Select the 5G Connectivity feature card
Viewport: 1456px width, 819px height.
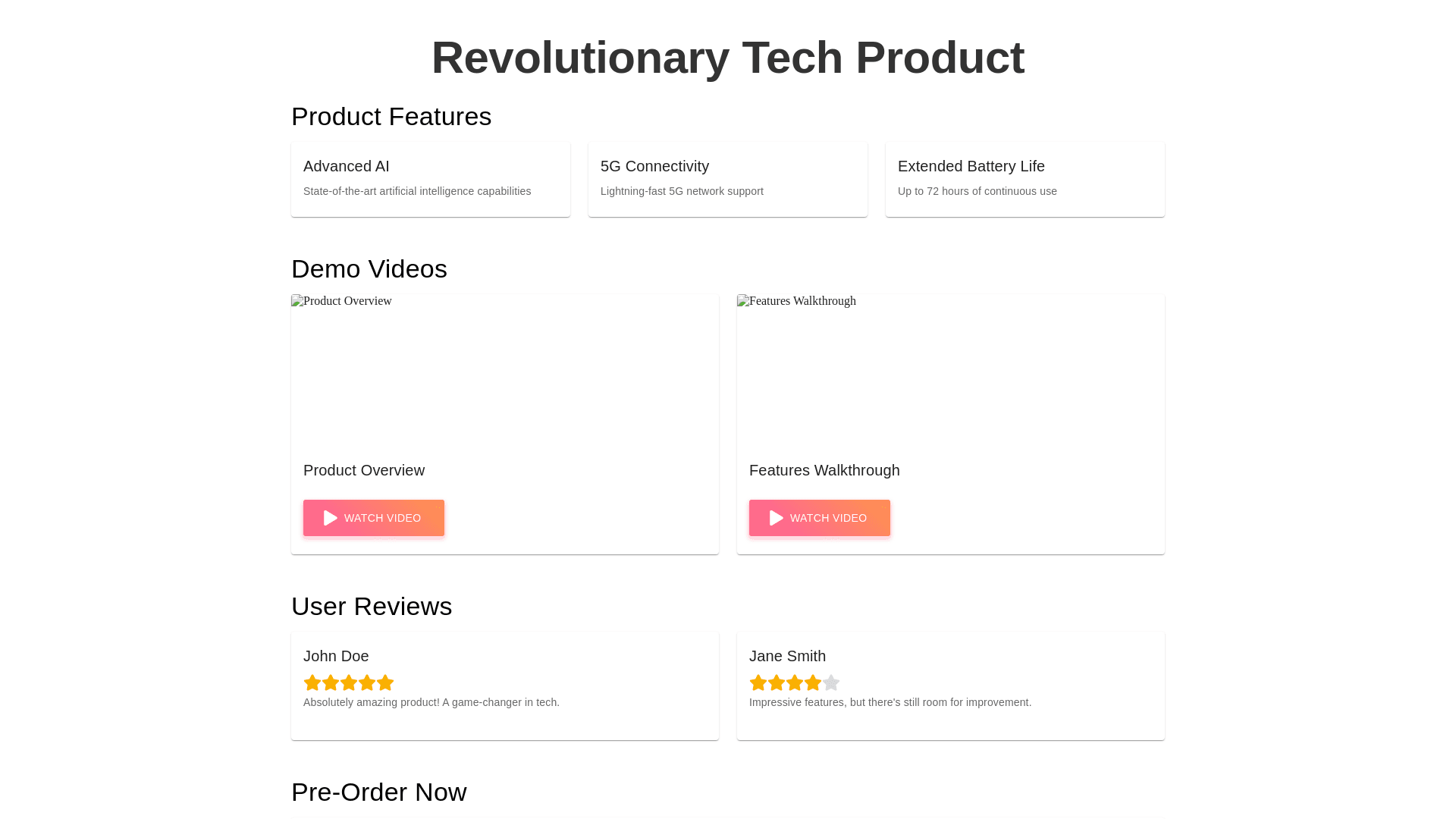(727, 179)
